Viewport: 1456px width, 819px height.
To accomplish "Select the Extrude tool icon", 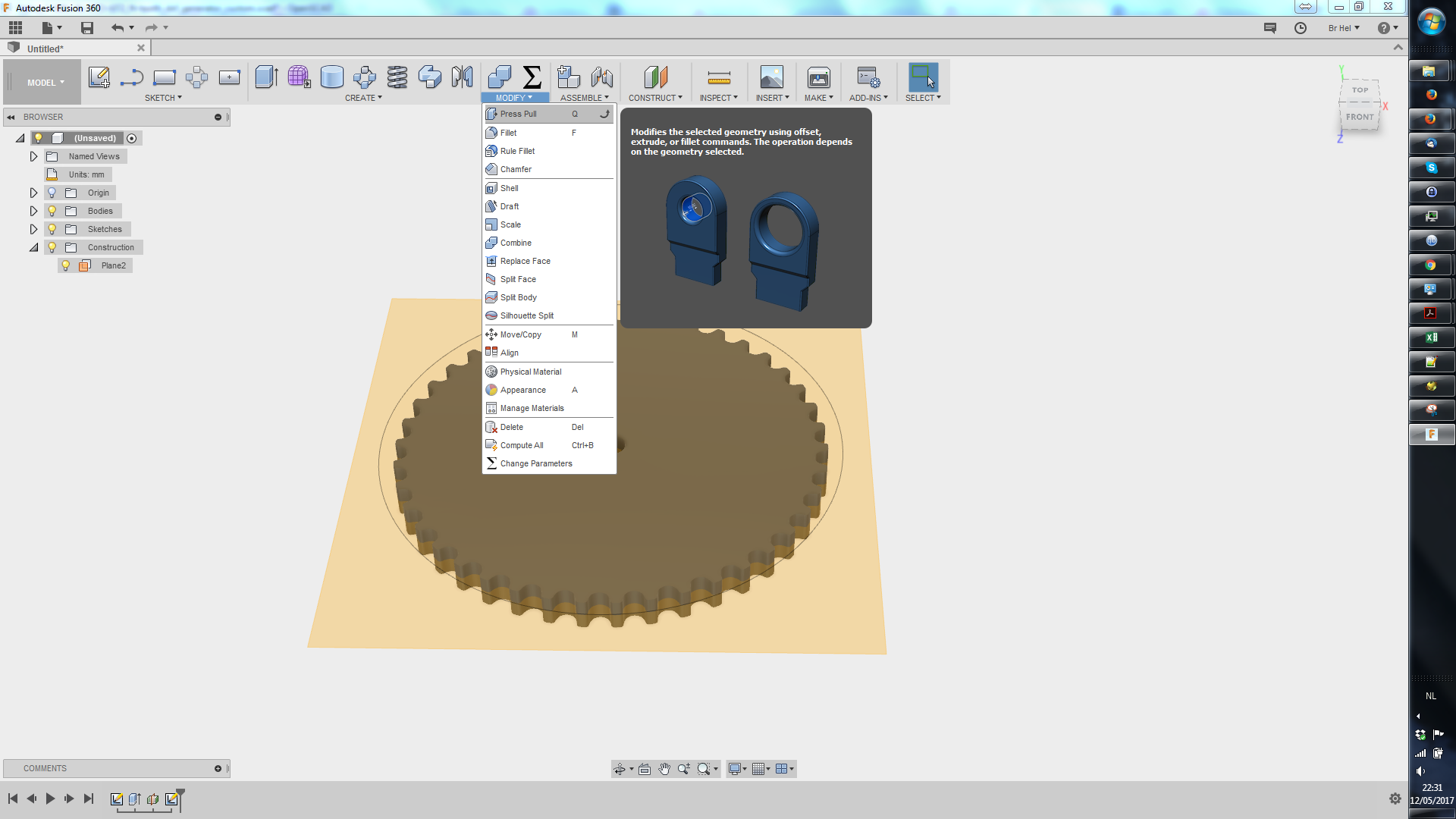I will click(x=266, y=77).
